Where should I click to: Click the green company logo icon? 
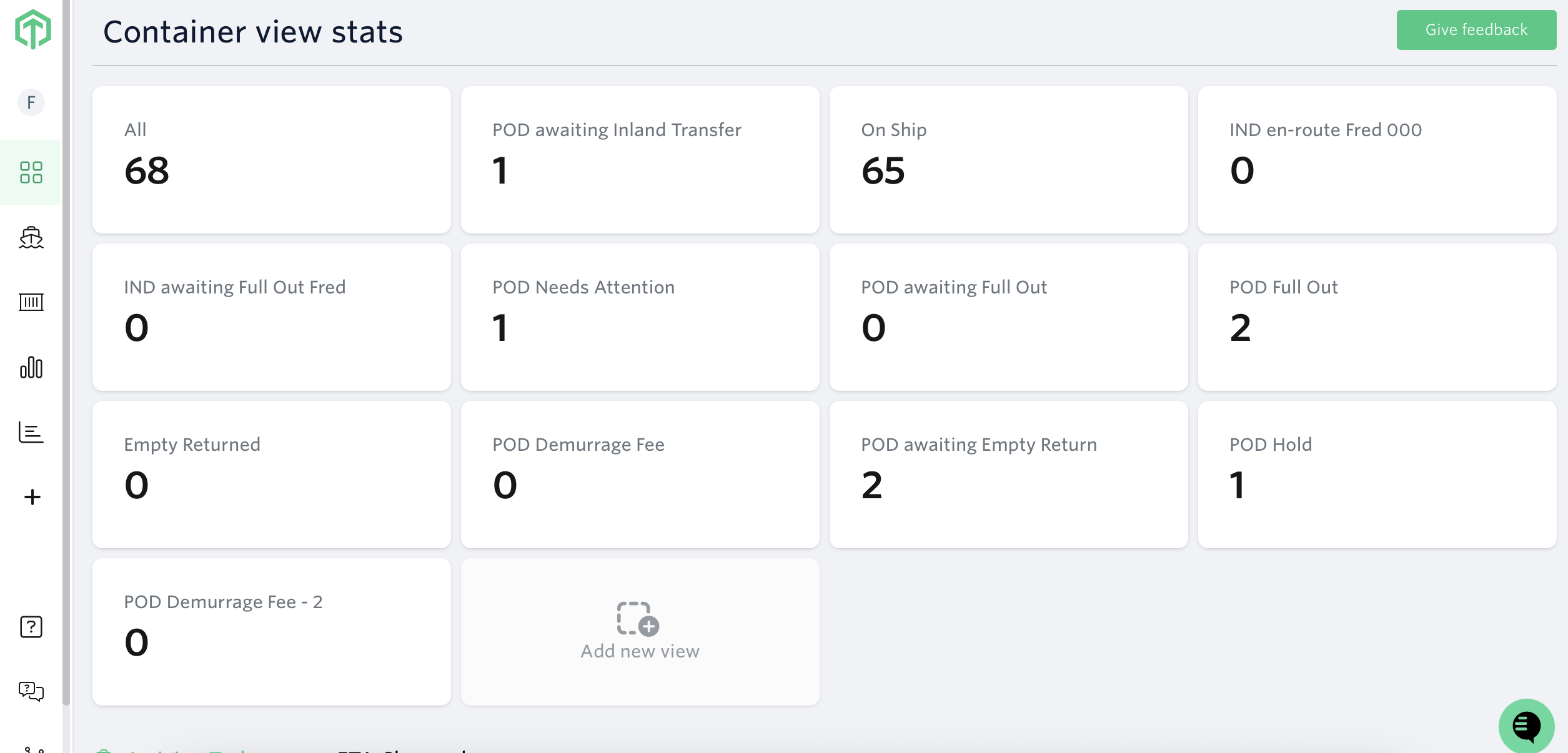tap(32, 29)
